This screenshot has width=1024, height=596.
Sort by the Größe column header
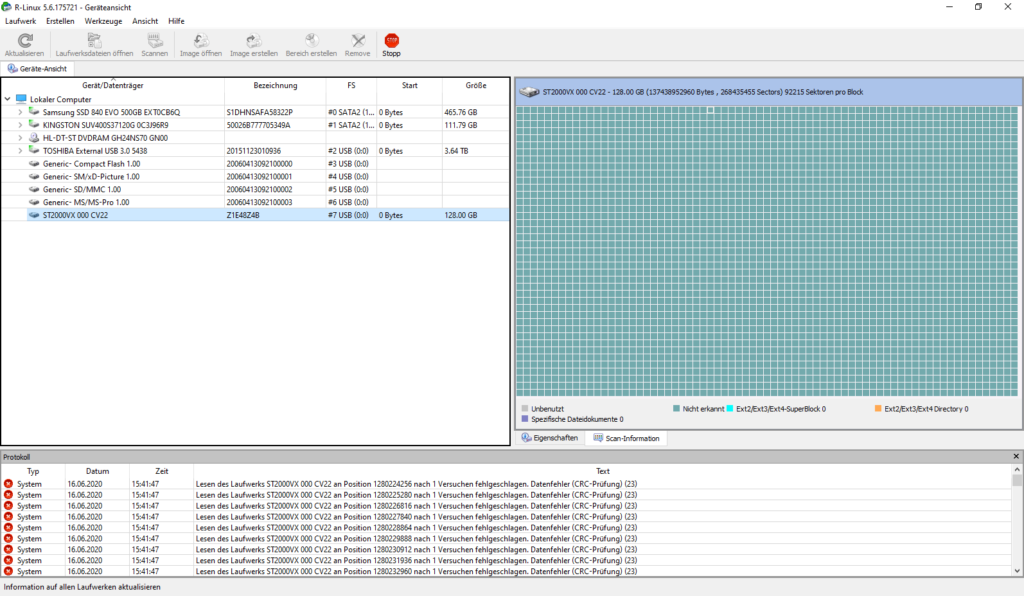pos(476,86)
